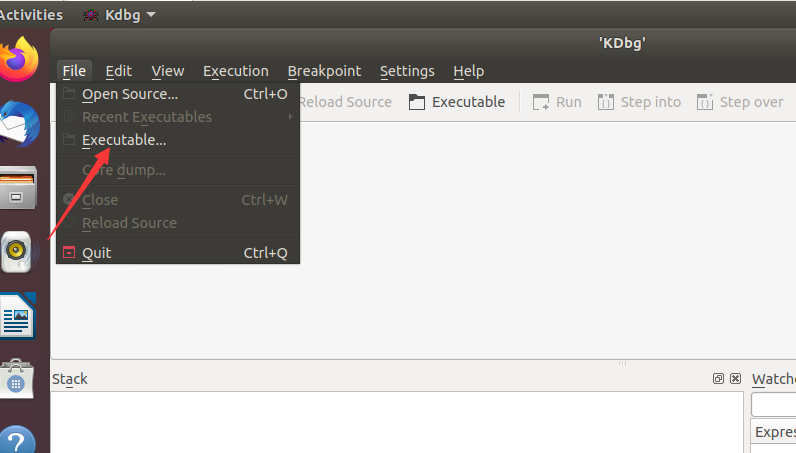
Task: Open the Help menu
Action: click(x=469, y=71)
